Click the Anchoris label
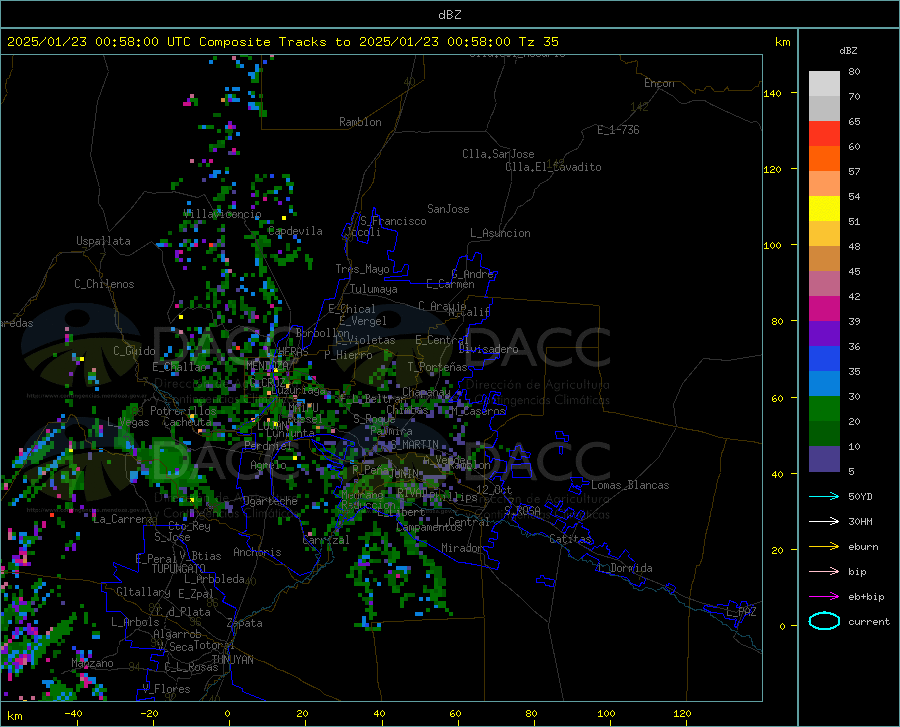 click(x=257, y=552)
